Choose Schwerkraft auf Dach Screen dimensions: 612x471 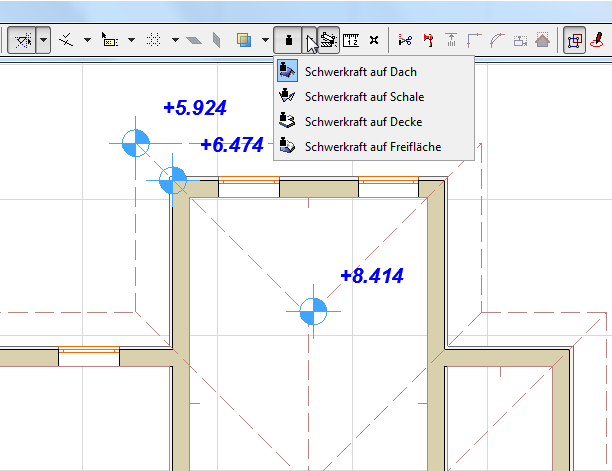click(x=374, y=71)
